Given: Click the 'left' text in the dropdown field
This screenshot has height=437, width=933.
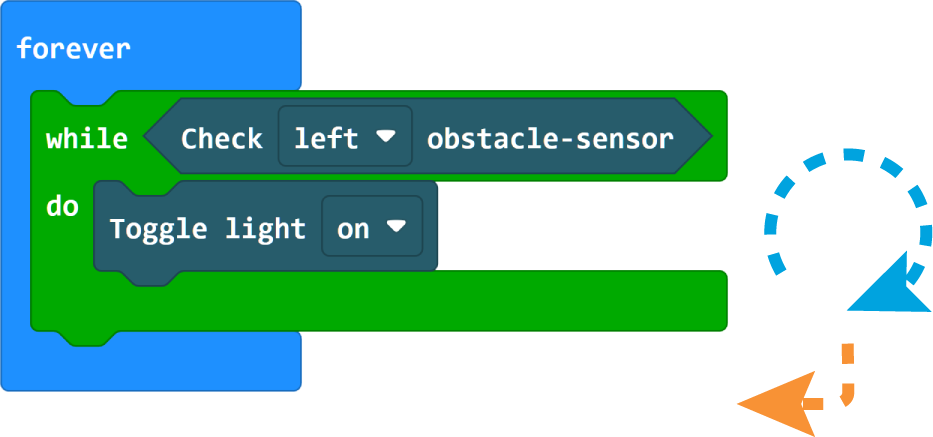Looking at the screenshot, I should coord(327,139).
